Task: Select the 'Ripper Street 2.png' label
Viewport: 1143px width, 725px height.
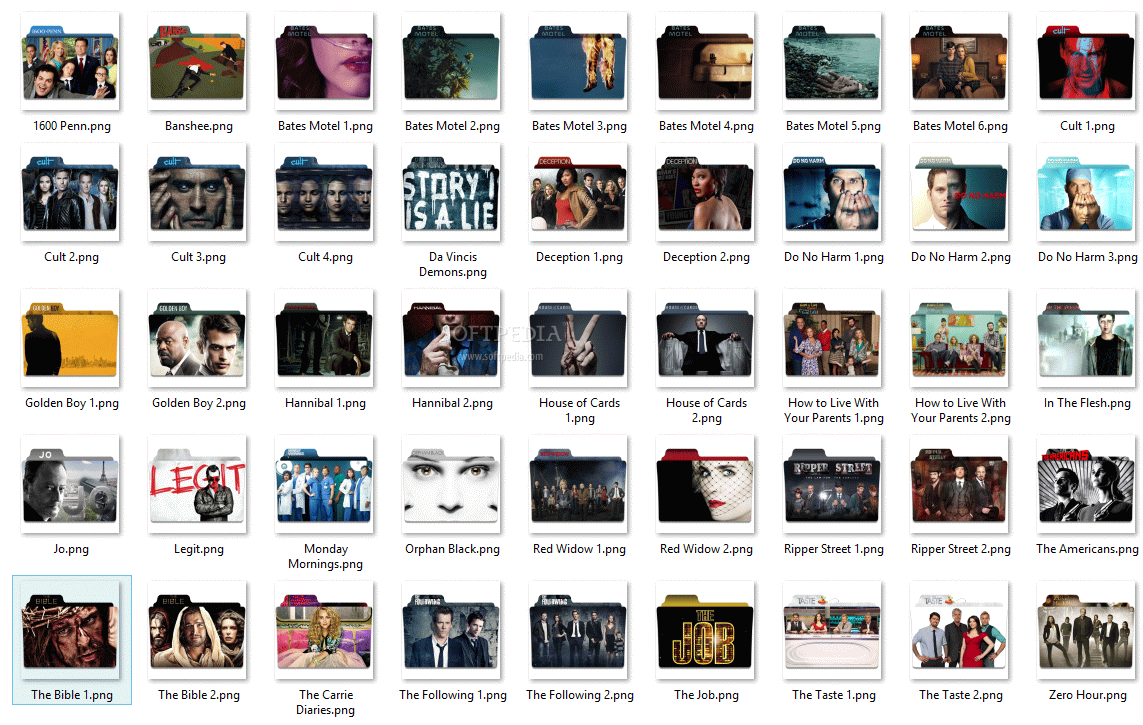Action: click(x=960, y=549)
